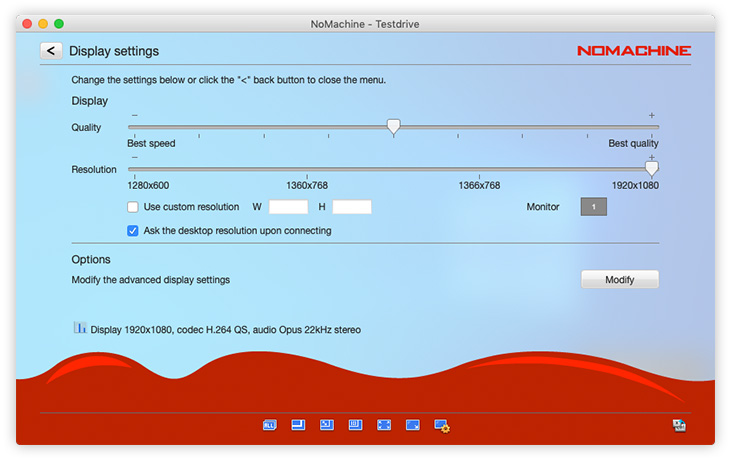Click the icon at the bottom-right corner
This screenshot has width=730, height=458.
pyautogui.click(x=680, y=425)
